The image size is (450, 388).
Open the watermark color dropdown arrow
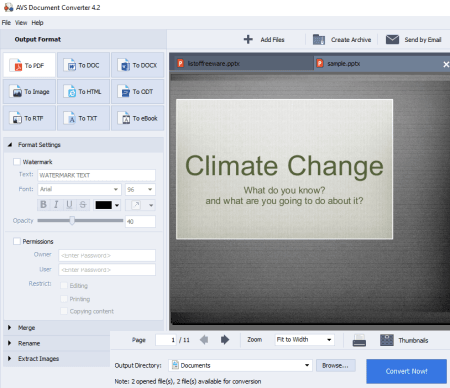[x=117, y=205]
